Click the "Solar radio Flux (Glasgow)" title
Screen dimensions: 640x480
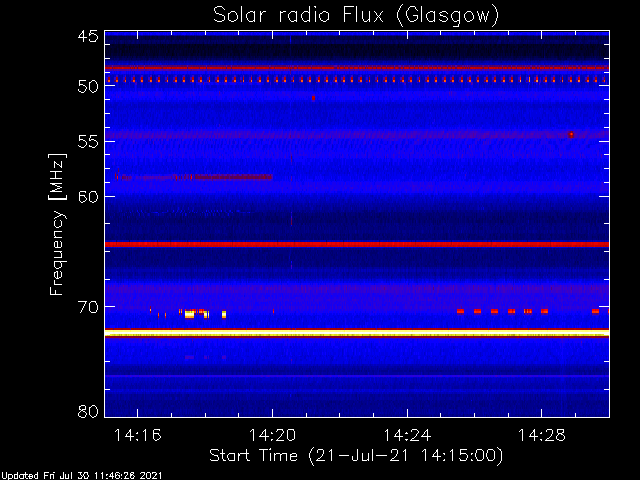tap(356, 16)
